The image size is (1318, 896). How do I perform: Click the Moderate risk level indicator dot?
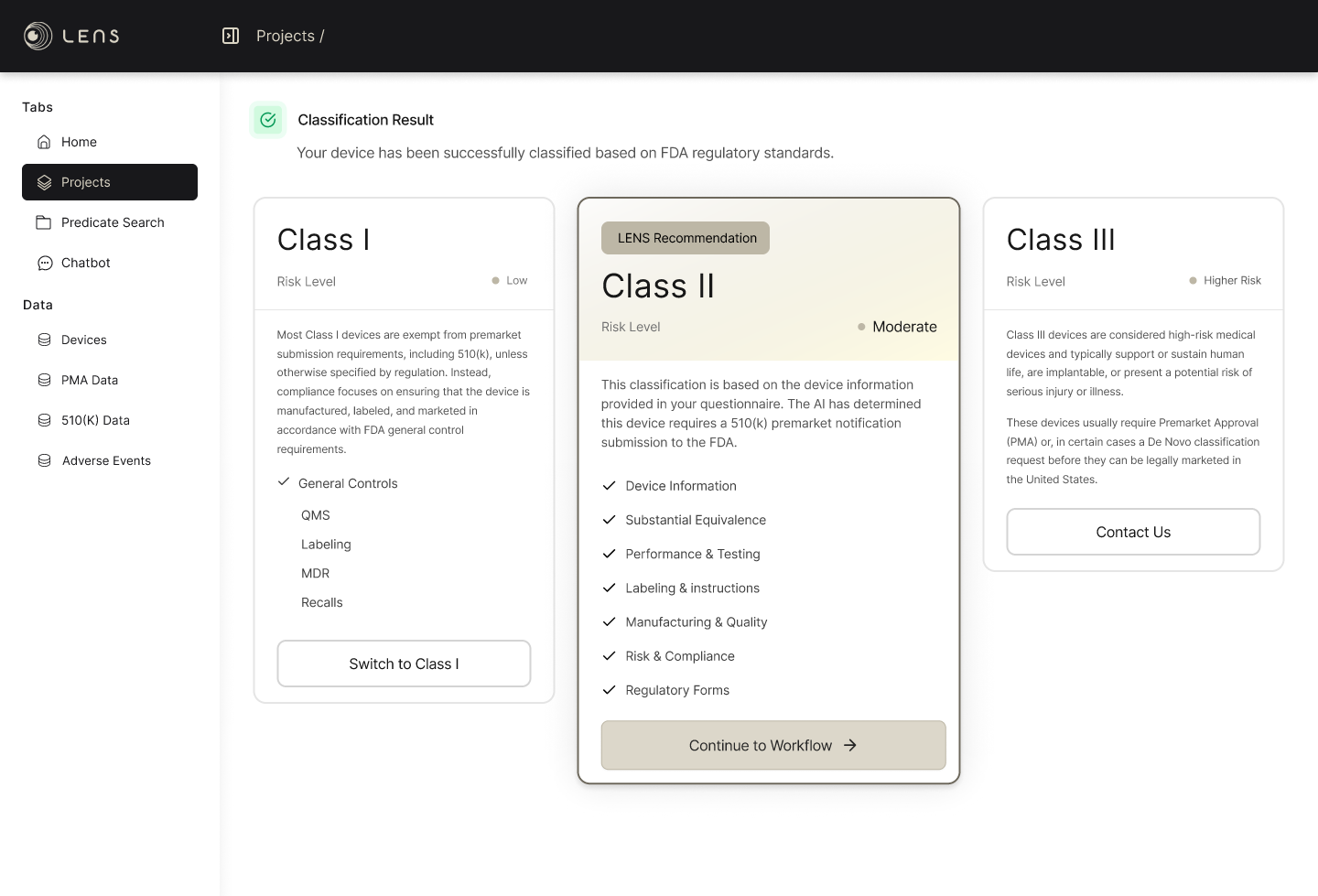(861, 326)
